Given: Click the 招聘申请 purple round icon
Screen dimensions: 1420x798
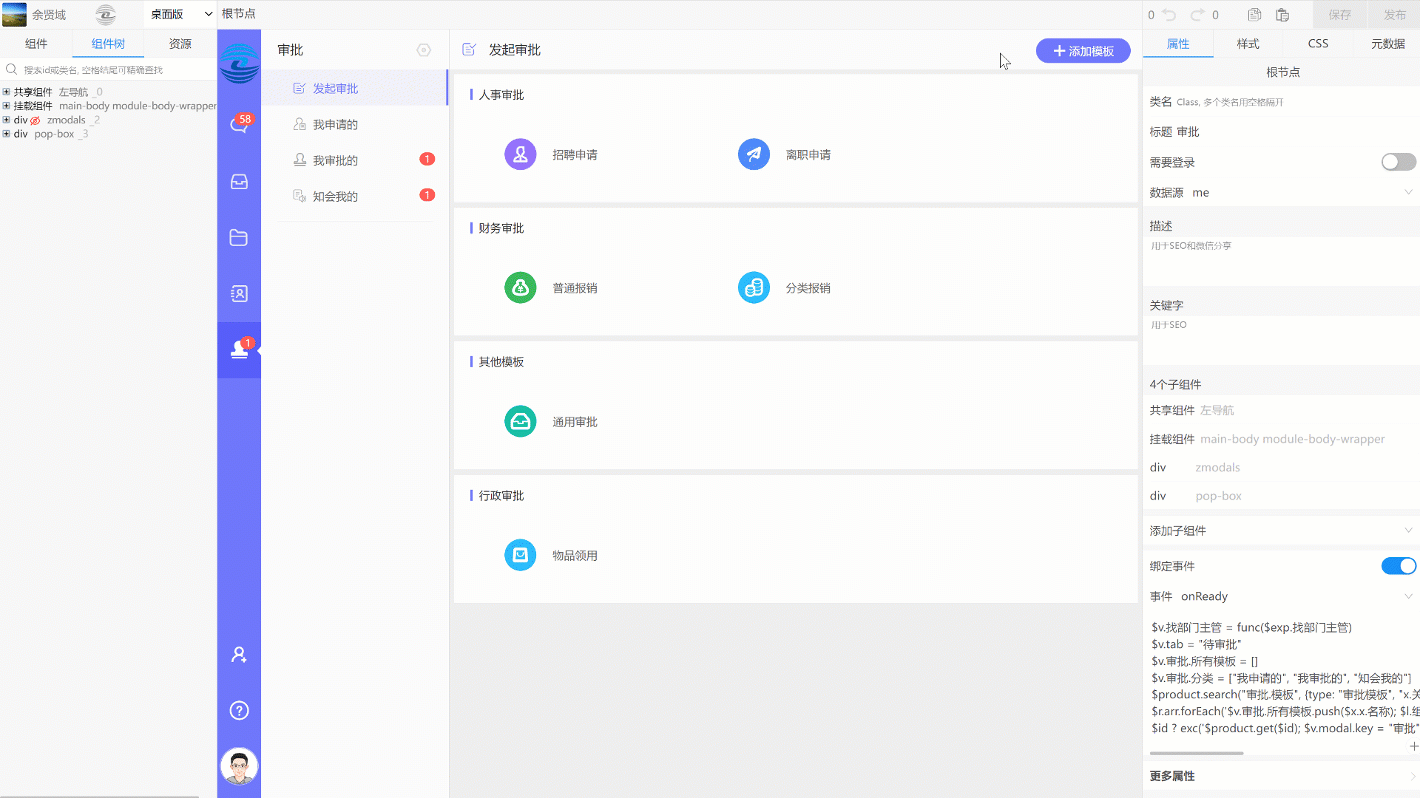Looking at the screenshot, I should pyautogui.click(x=521, y=154).
